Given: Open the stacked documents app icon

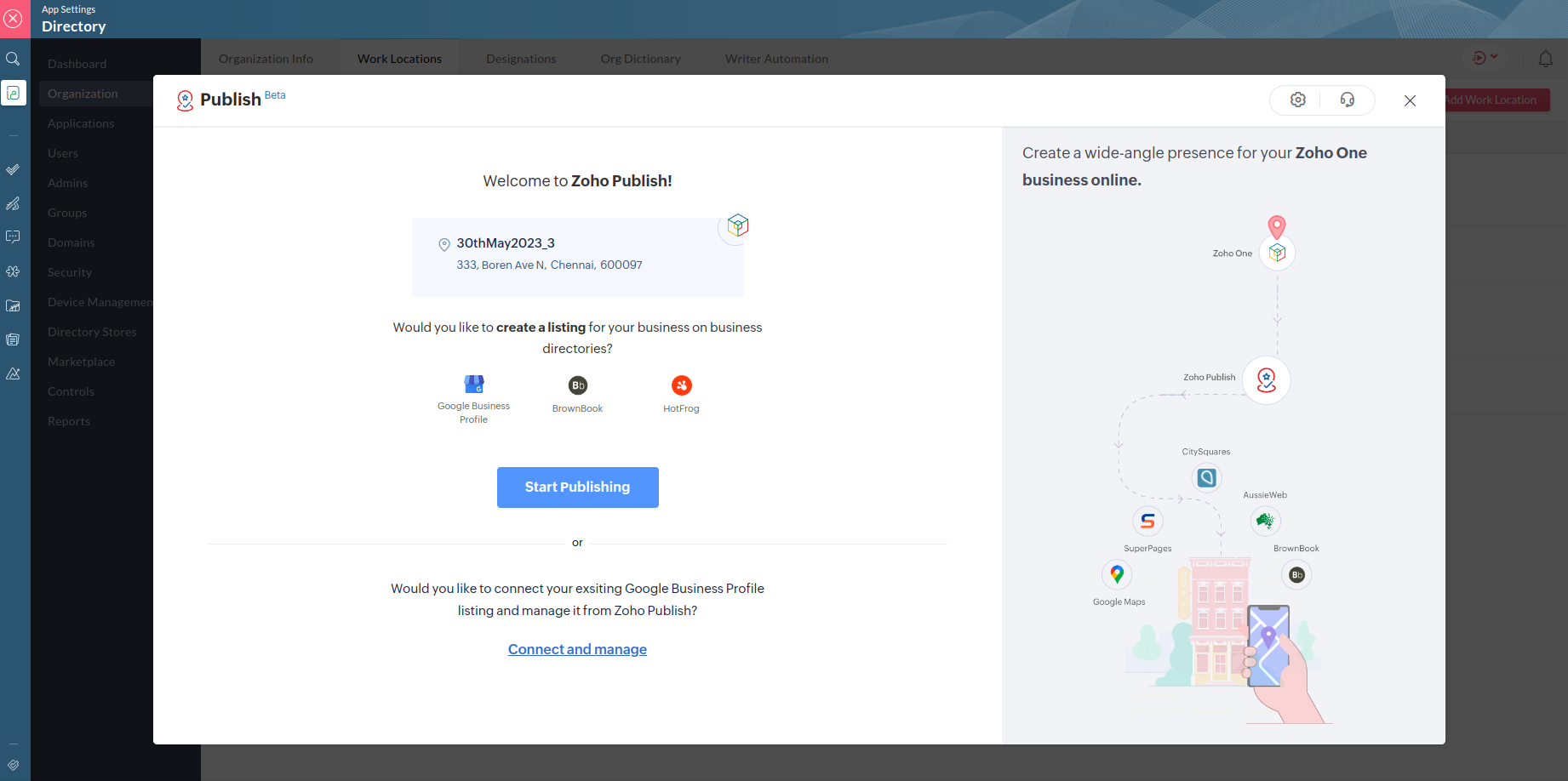Looking at the screenshot, I should 14,339.
